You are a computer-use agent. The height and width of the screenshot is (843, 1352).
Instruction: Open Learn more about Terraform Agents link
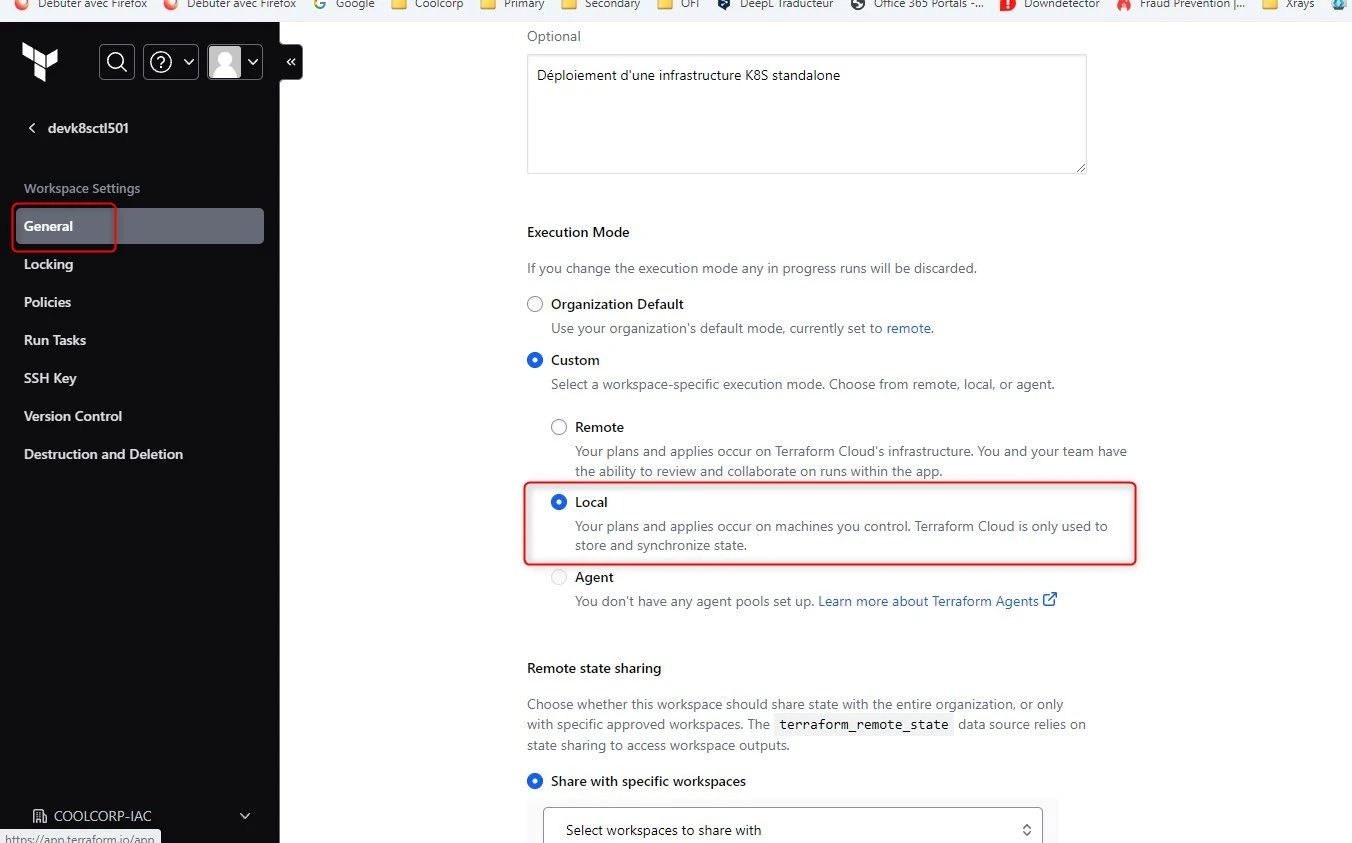[937, 601]
